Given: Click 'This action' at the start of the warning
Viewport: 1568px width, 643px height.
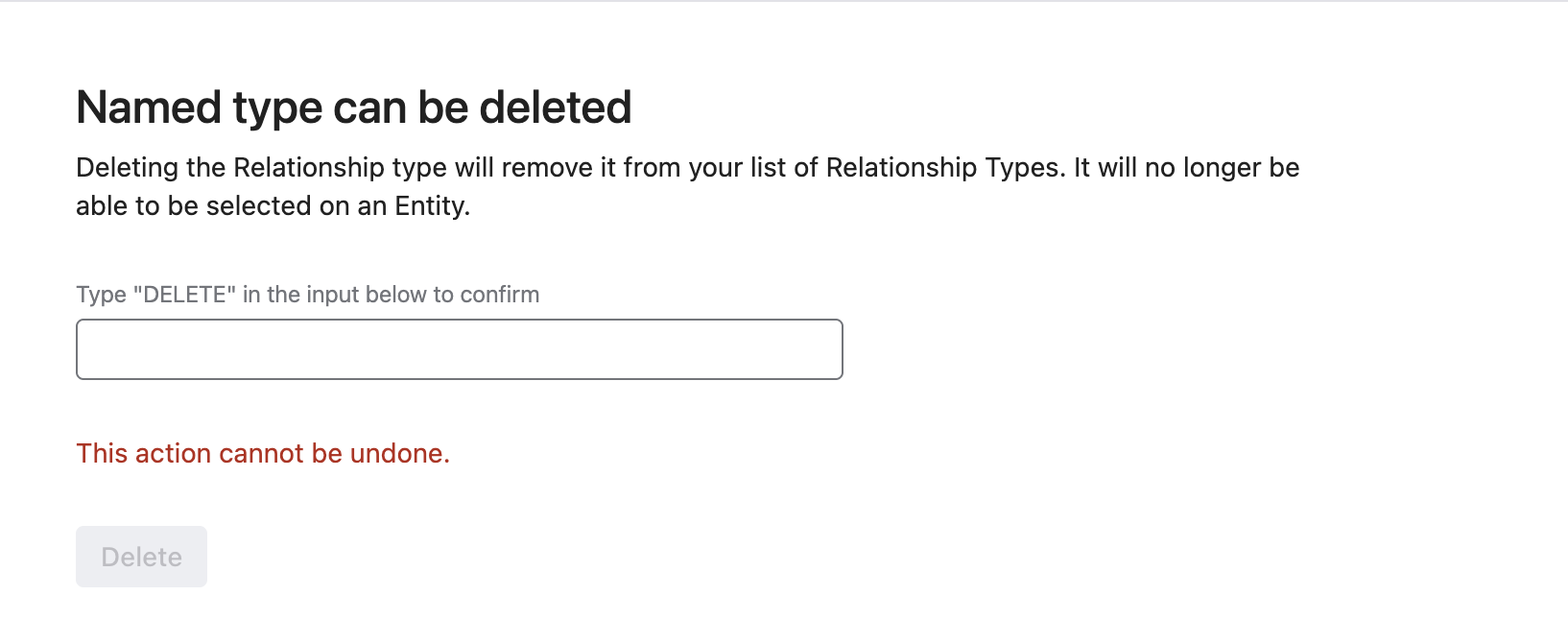Looking at the screenshot, I should point(143,453).
